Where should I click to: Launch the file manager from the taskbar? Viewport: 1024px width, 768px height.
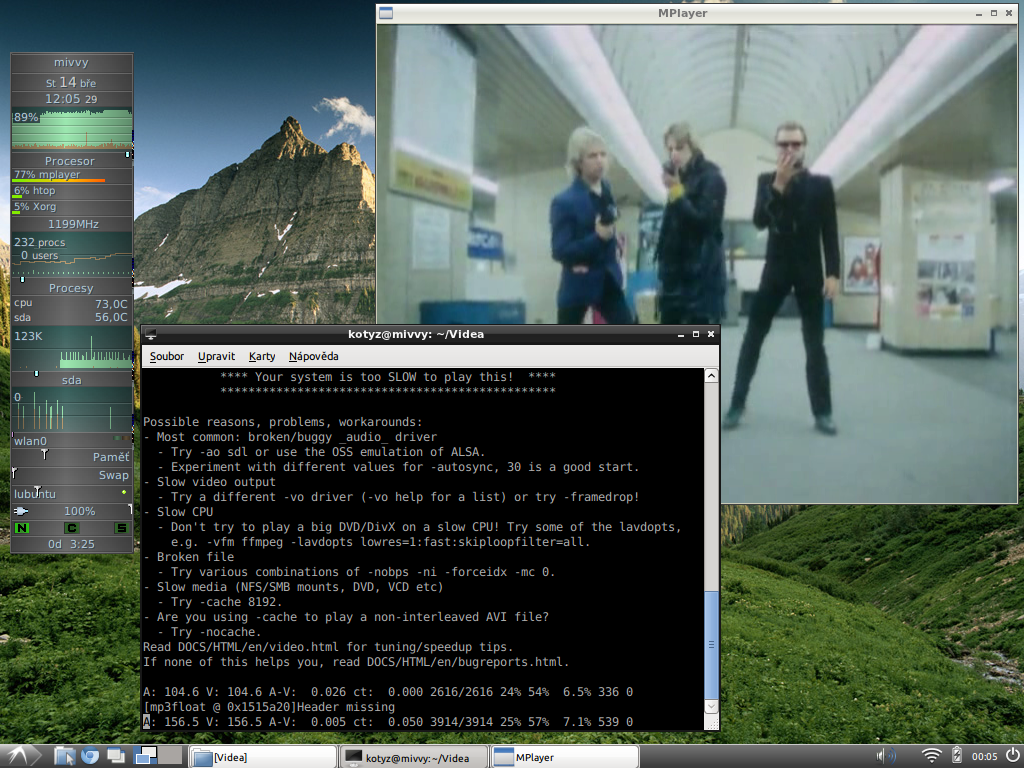[x=65, y=756]
